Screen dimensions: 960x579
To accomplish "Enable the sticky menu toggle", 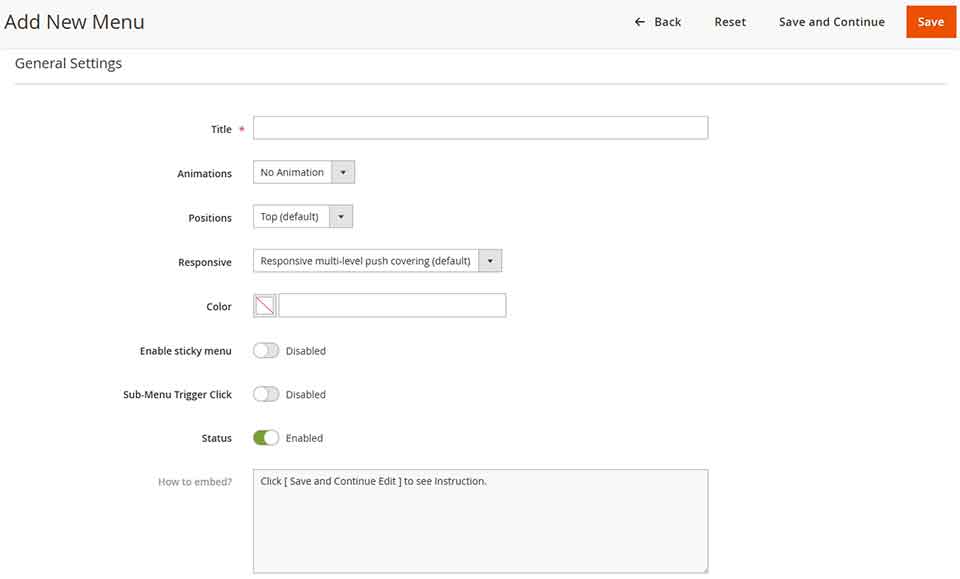I will [266, 350].
